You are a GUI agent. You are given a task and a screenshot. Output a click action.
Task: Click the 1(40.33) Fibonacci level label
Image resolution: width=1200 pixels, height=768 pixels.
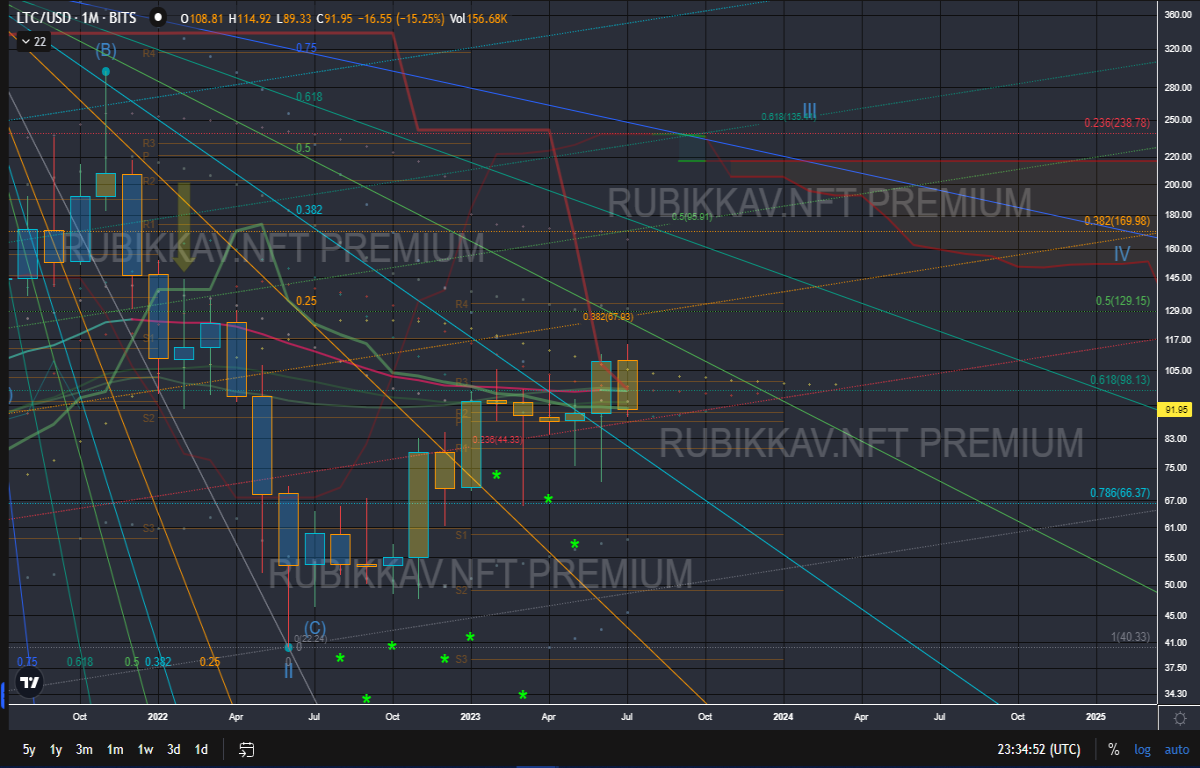coord(1130,637)
